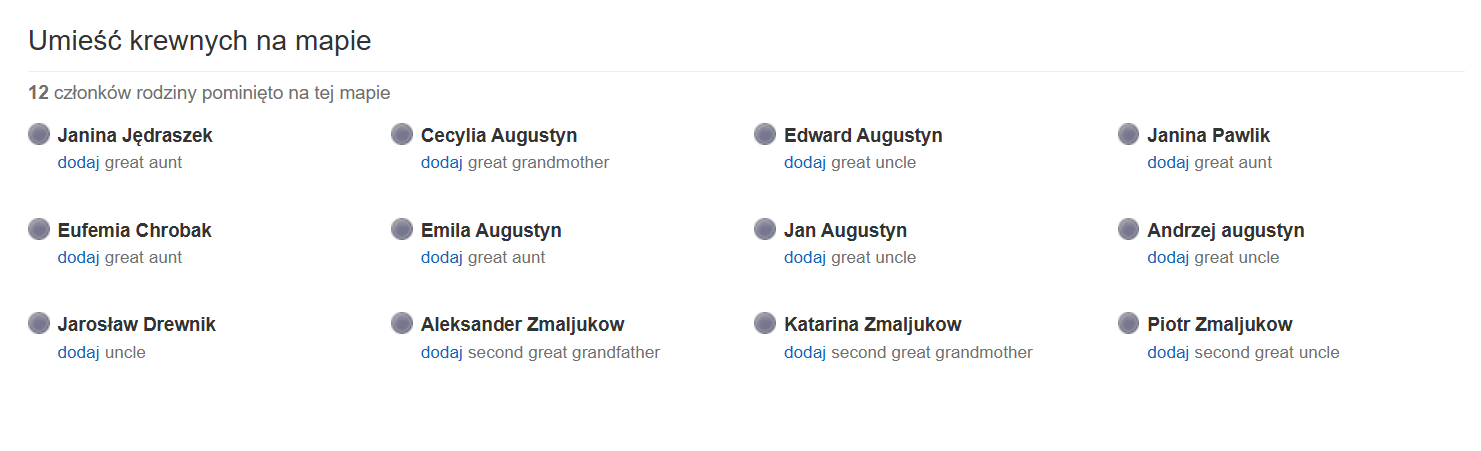
Task: Click "dodaj" under Piotr Zmaljukow
Action: (1168, 352)
